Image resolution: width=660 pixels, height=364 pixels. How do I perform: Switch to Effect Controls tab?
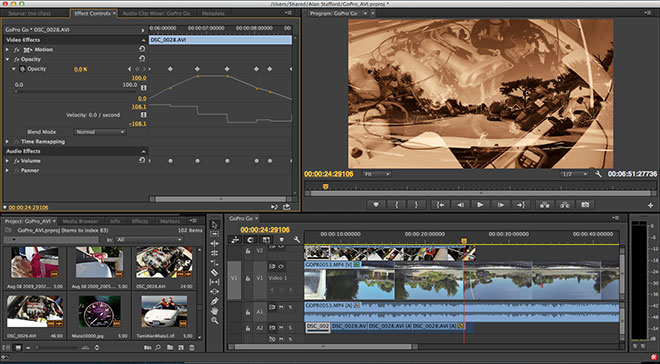click(x=92, y=13)
